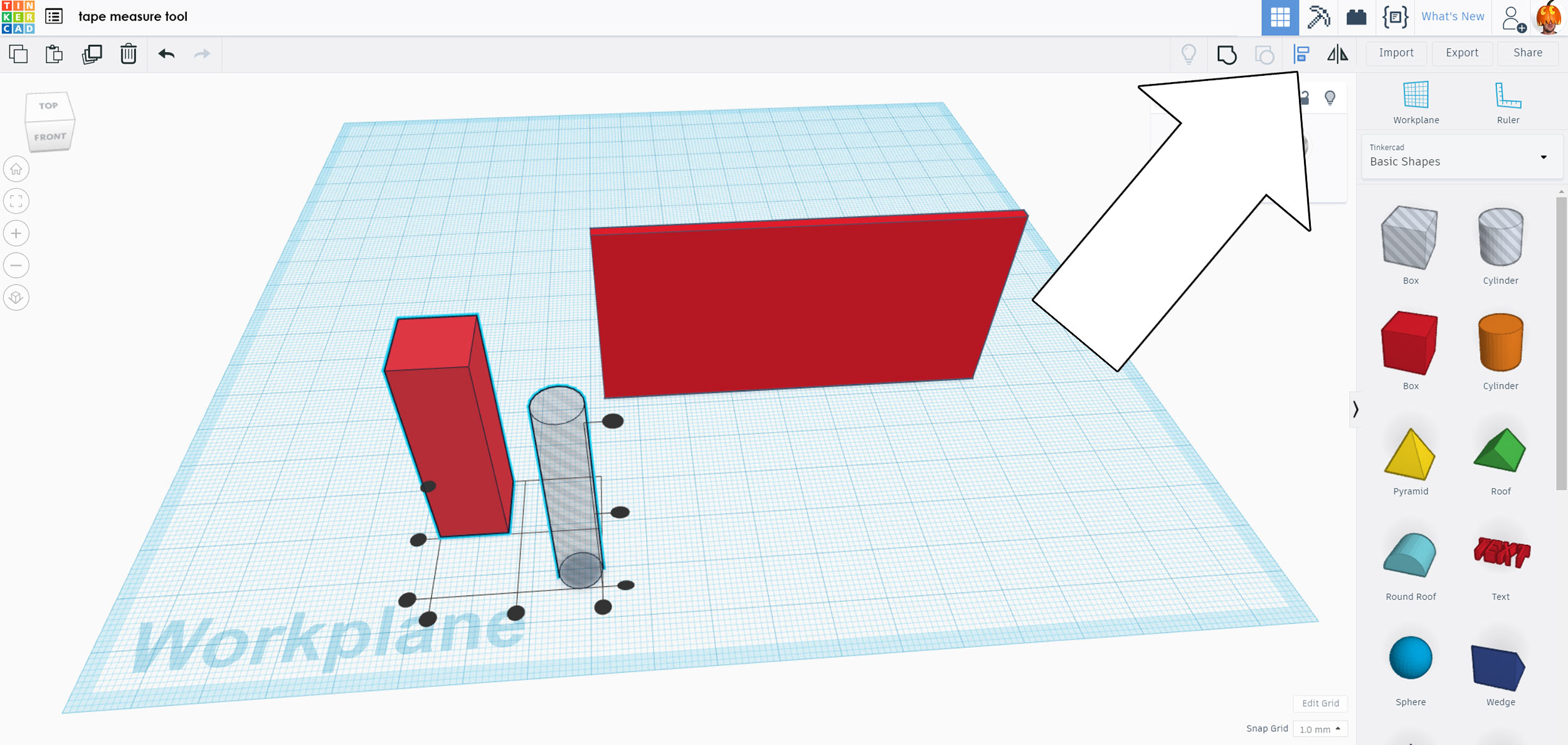Screen dimensions: 1568x745
Task: Undo the last action
Action: (x=166, y=54)
